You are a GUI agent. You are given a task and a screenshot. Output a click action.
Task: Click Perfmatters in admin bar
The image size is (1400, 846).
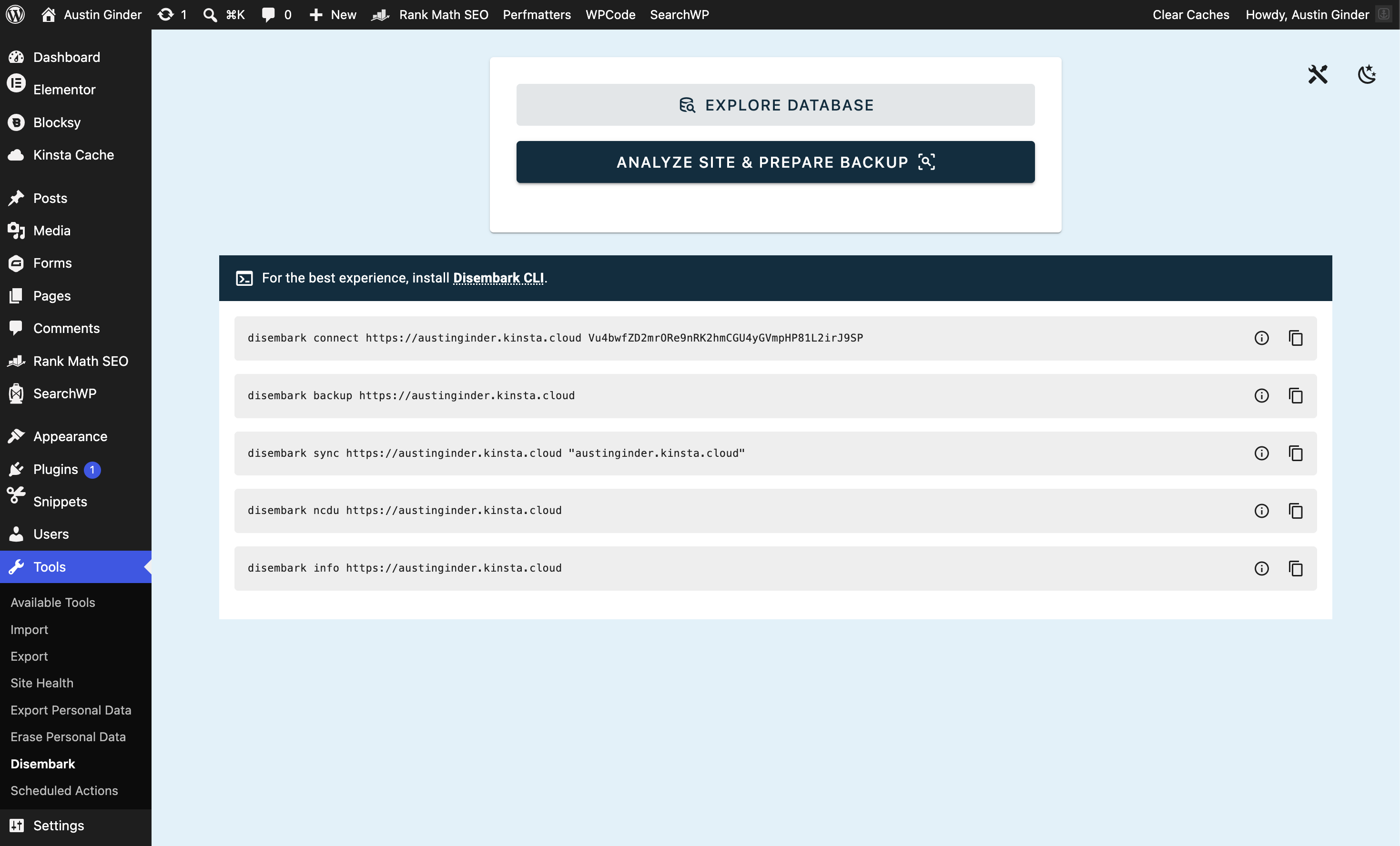[537, 14]
